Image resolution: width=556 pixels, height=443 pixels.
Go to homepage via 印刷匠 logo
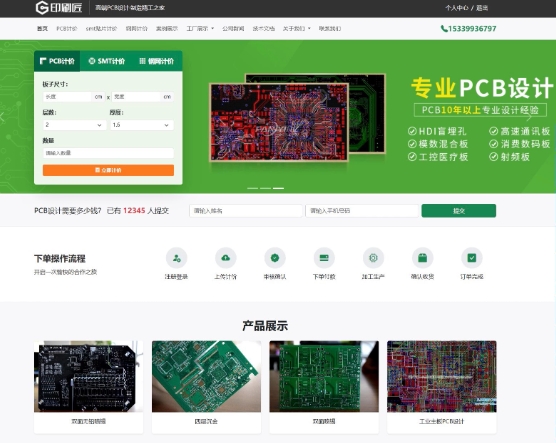pos(59,7)
